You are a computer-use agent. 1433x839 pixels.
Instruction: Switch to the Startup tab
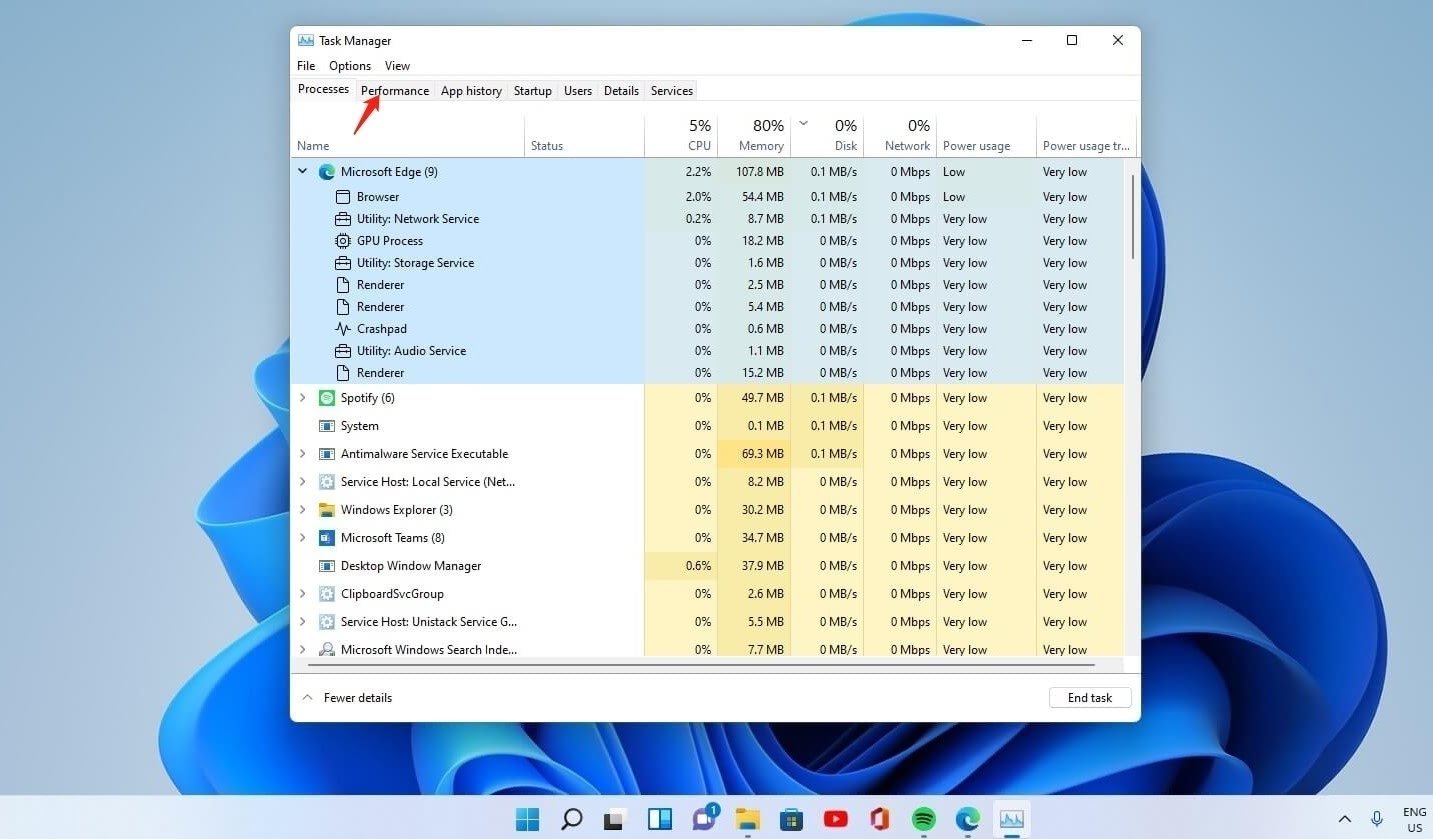533,91
